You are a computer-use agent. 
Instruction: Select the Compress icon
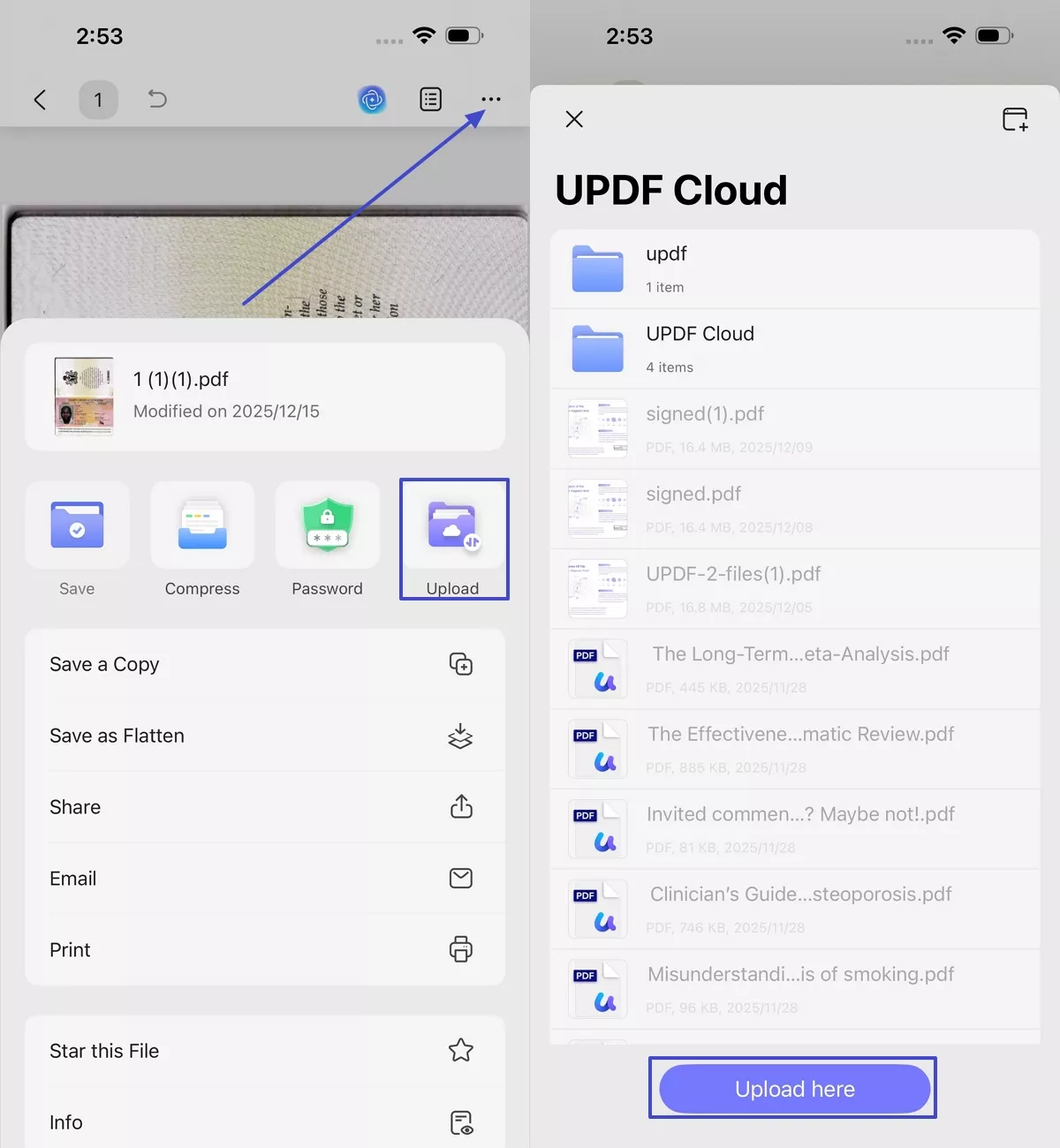202,525
